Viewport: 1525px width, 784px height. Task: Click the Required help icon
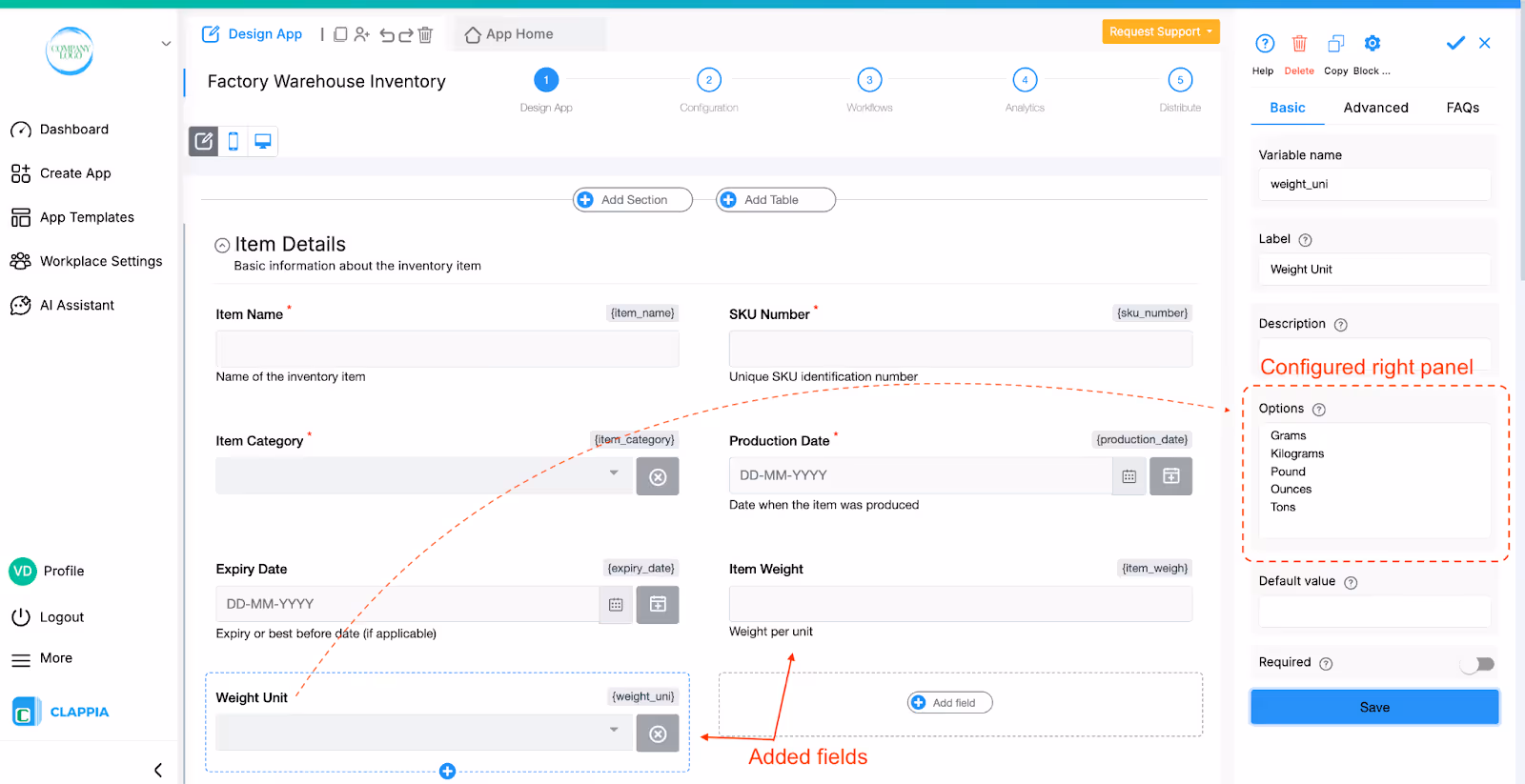pos(1326,664)
